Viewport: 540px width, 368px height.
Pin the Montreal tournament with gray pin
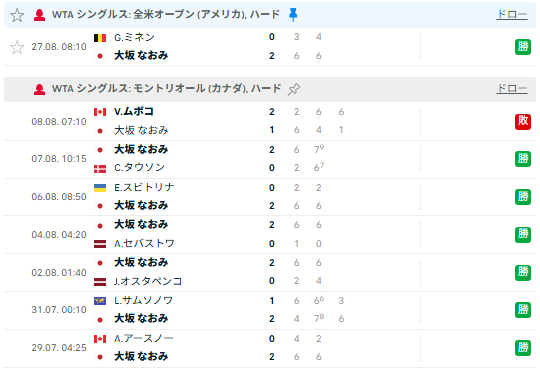click(x=294, y=89)
